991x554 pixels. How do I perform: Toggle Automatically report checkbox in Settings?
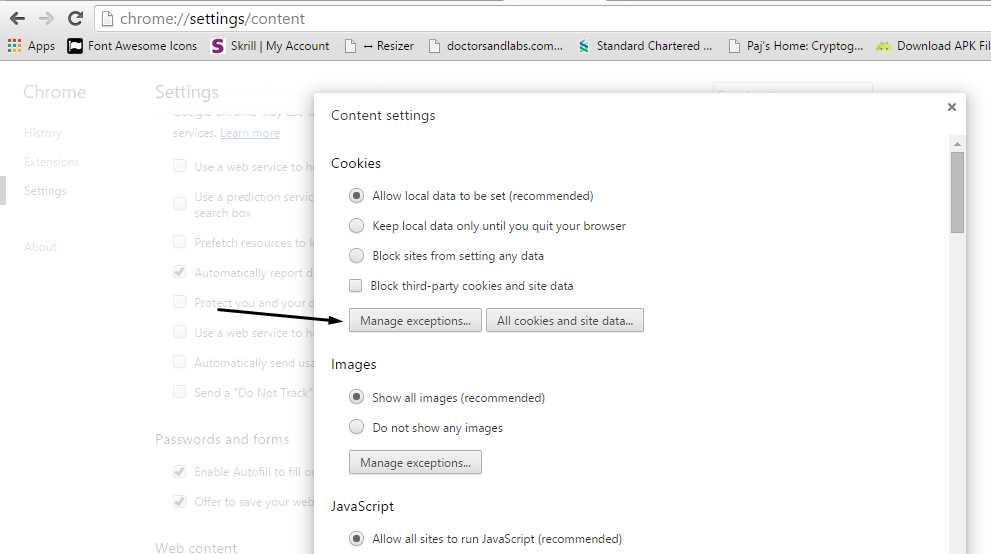[179, 272]
